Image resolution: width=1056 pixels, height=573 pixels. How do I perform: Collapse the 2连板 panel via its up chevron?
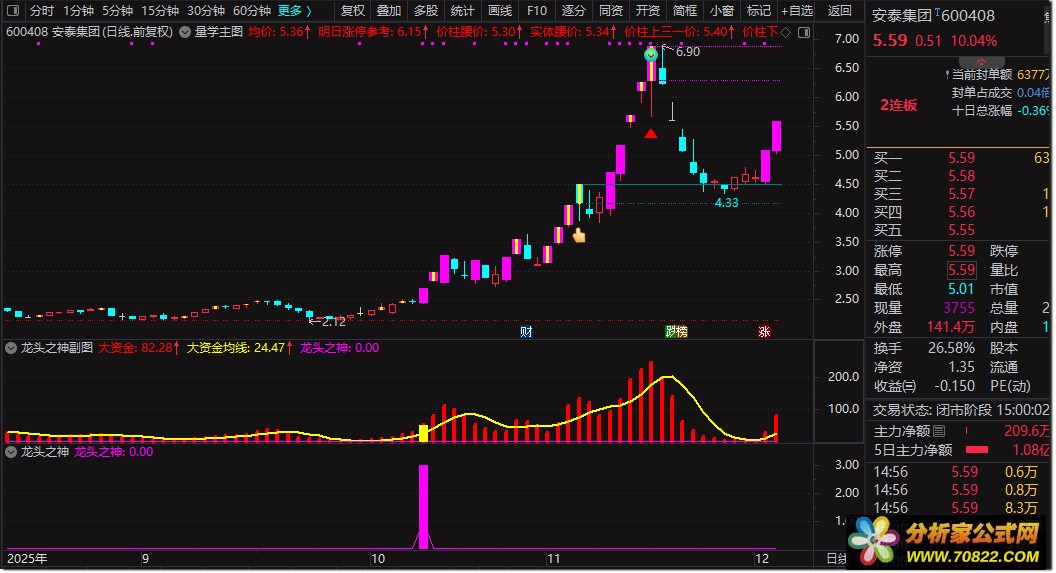coord(981,62)
